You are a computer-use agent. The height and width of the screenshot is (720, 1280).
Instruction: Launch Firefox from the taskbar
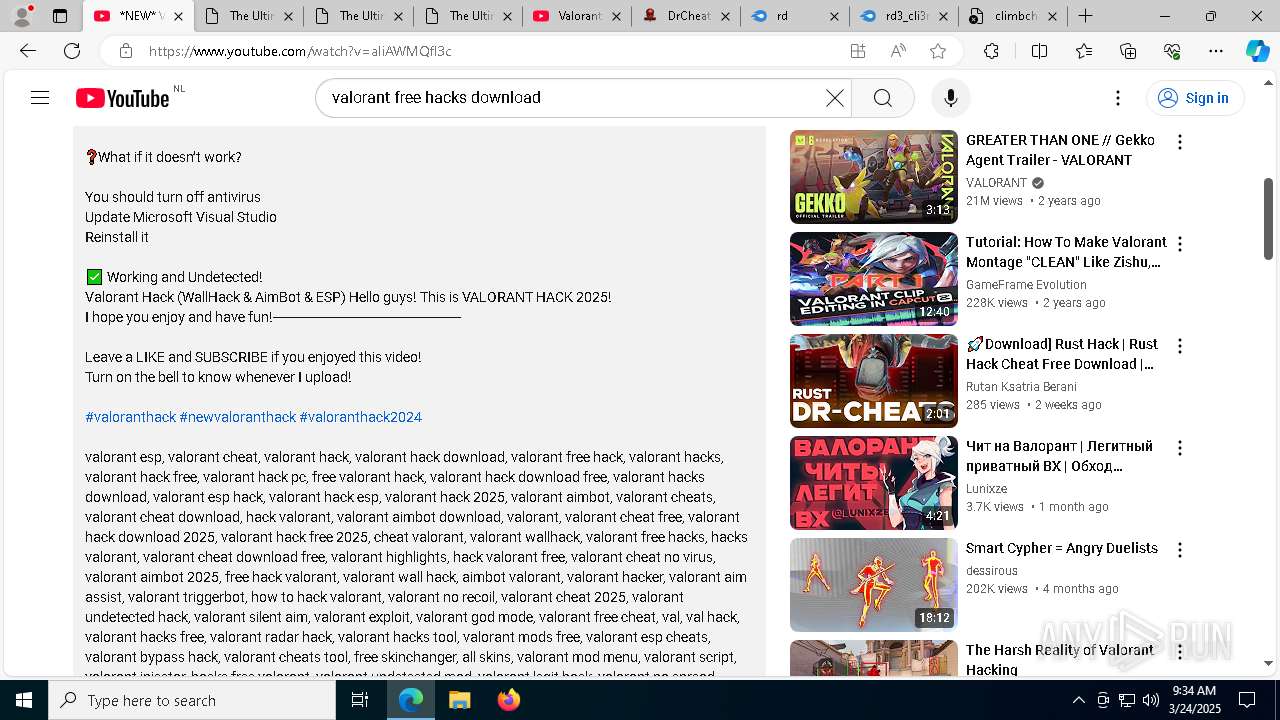point(508,700)
